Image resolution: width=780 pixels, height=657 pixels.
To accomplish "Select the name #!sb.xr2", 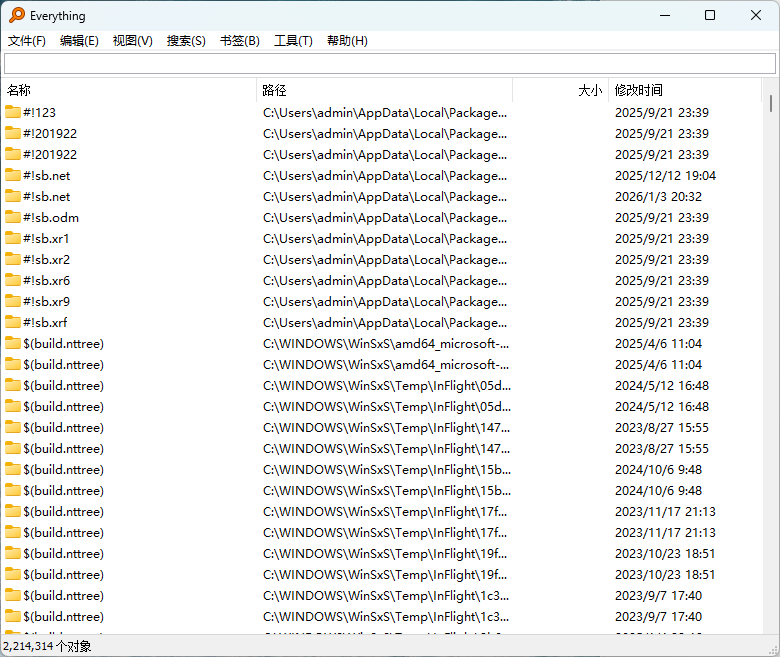I will click(46, 259).
